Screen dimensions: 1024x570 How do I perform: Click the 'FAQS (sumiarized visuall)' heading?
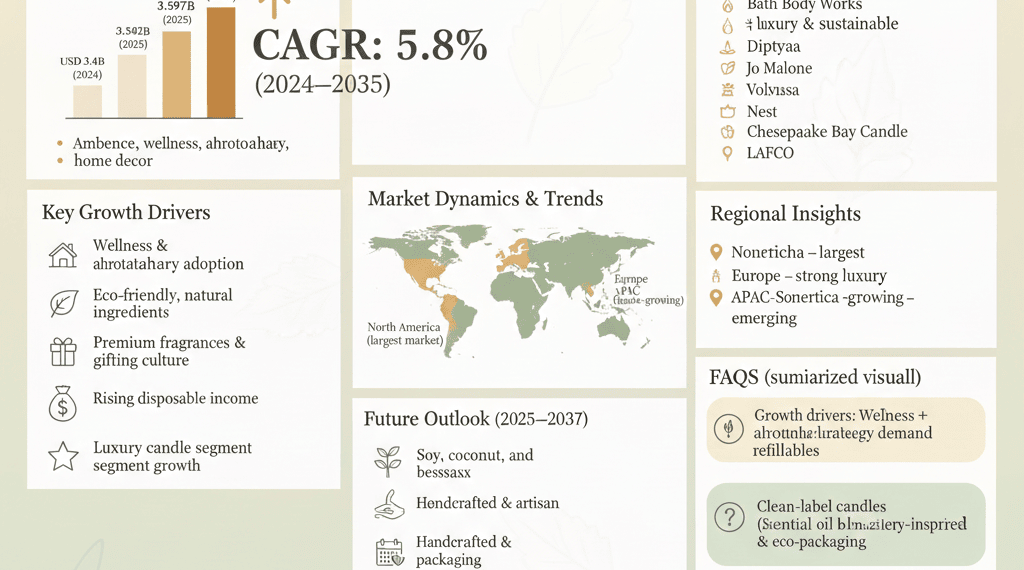click(x=815, y=377)
